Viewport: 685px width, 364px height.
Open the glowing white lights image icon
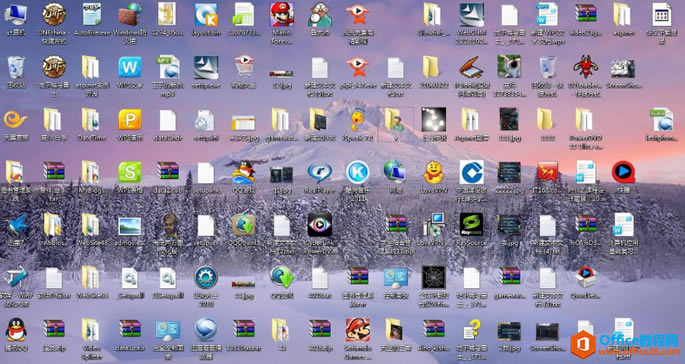pyautogui.click(x=434, y=119)
